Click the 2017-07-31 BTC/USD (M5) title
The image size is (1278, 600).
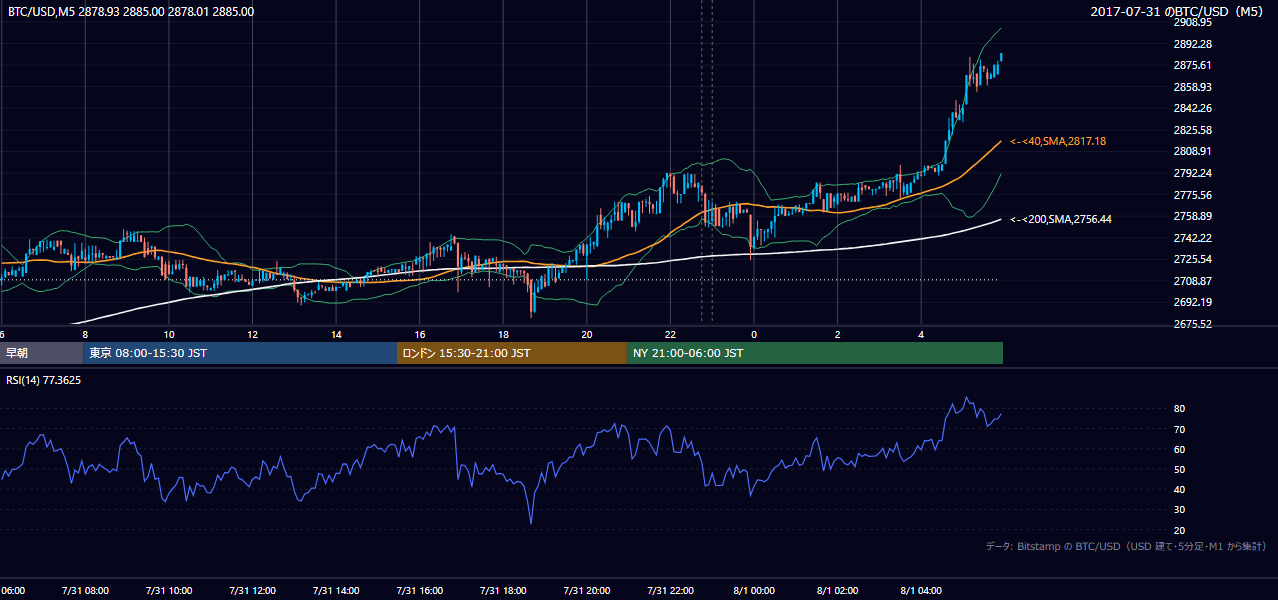click(x=1177, y=12)
